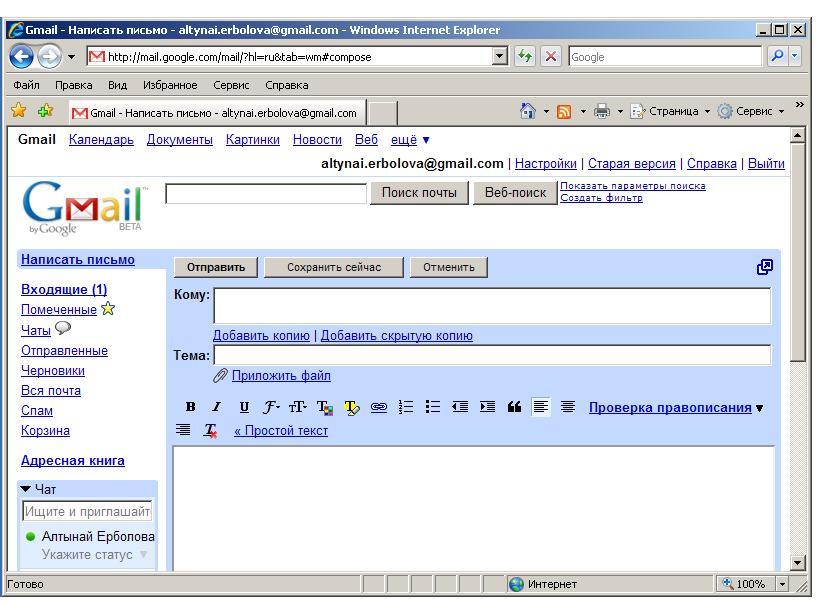
Task: Go to Home page icon
Action: (x=528, y=111)
